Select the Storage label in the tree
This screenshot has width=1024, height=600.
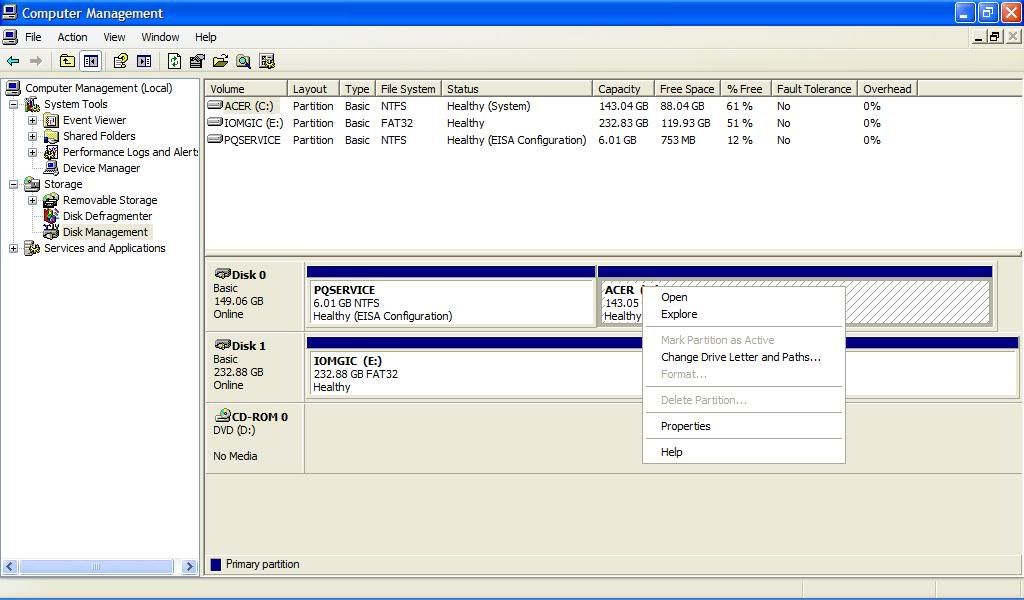tap(63, 184)
